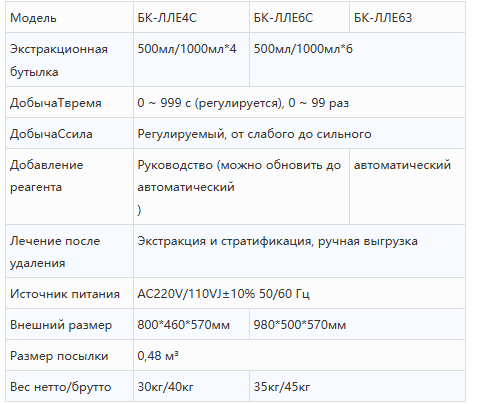Click the 980*500*570мм dimension cell

(357, 324)
